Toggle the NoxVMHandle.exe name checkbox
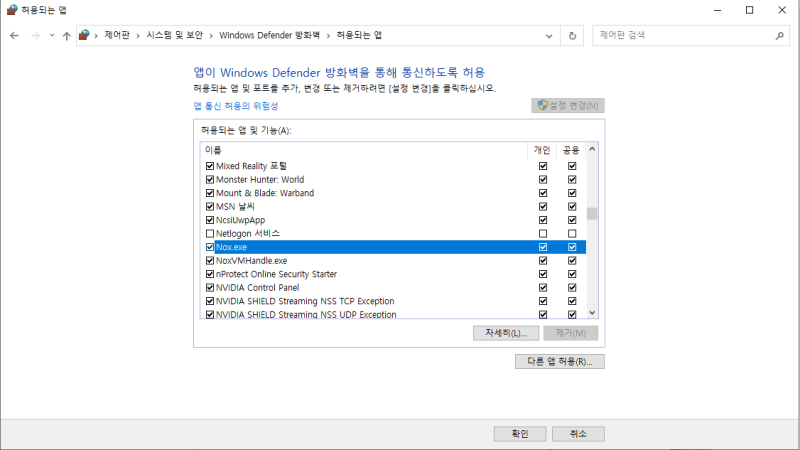 click(210, 261)
